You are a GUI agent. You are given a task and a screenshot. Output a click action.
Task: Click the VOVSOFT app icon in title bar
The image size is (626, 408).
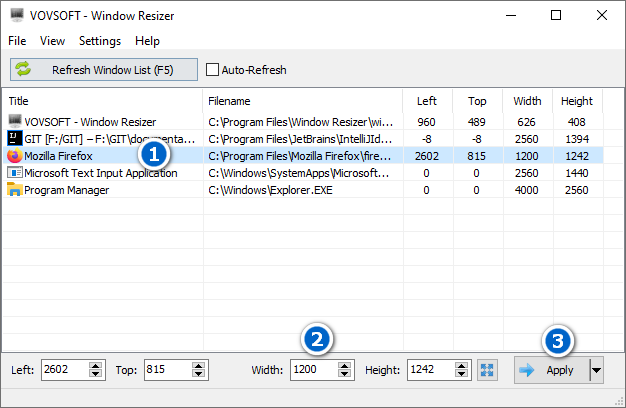click(17, 15)
